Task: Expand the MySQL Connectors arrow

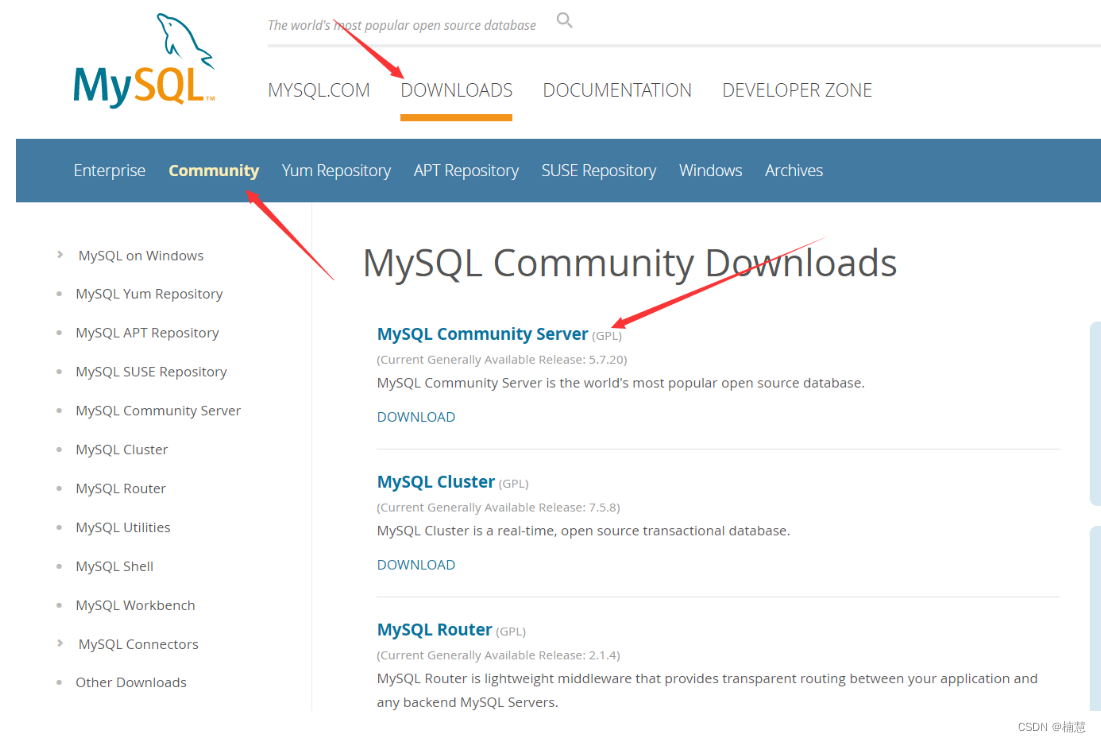Action: pyautogui.click(x=60, y=643)
